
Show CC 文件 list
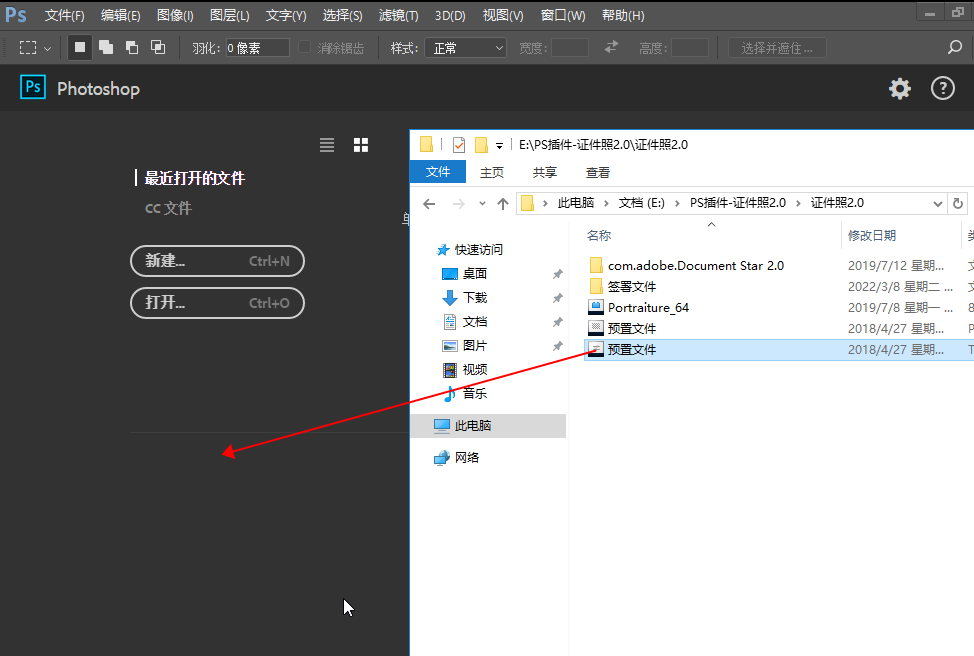point(168,208)
